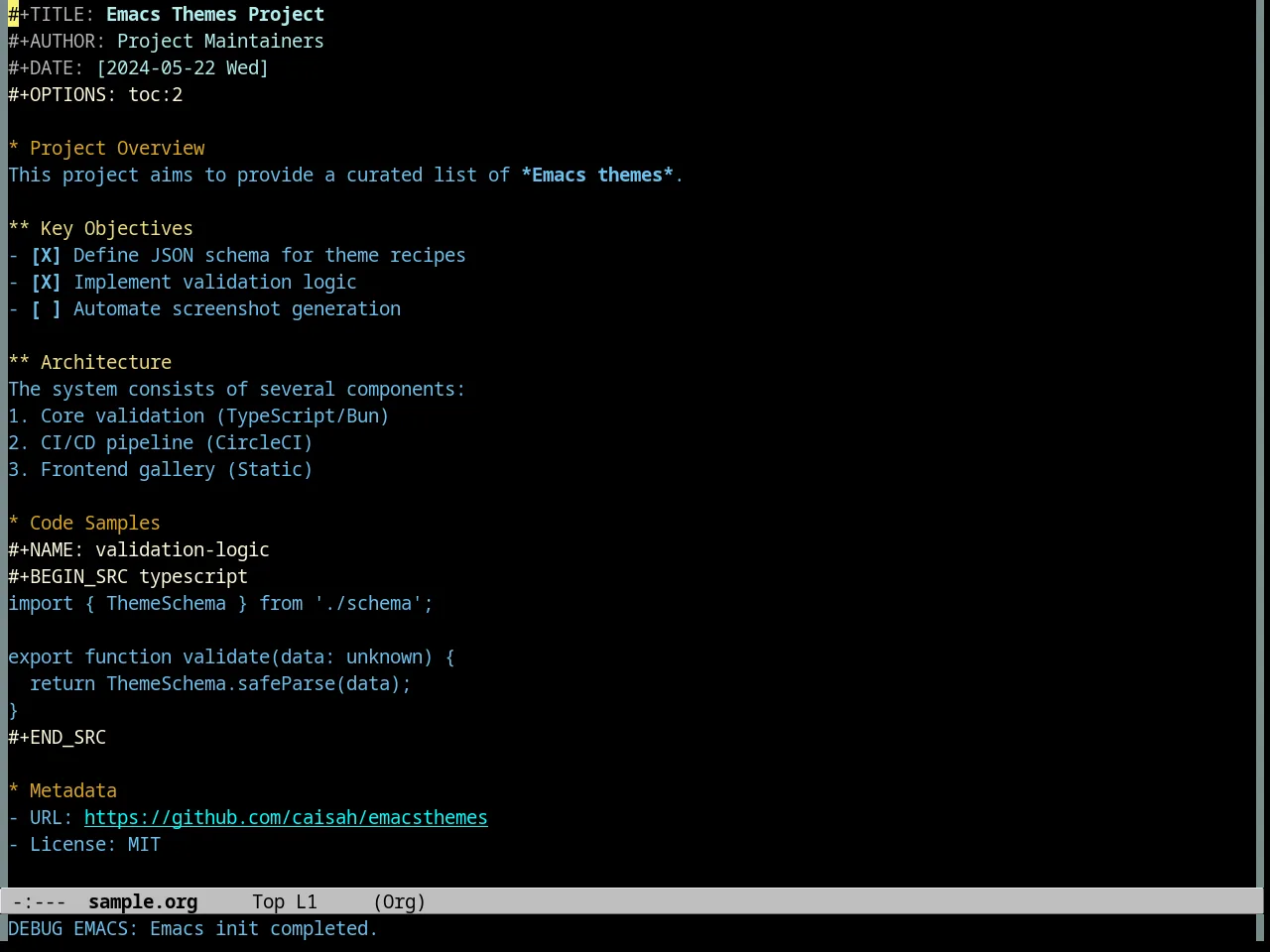This screenshot has height=952, width=1270.
Task: Click the 'export function validate' code line
Action: pyautogui.click(x=231, y=657)
